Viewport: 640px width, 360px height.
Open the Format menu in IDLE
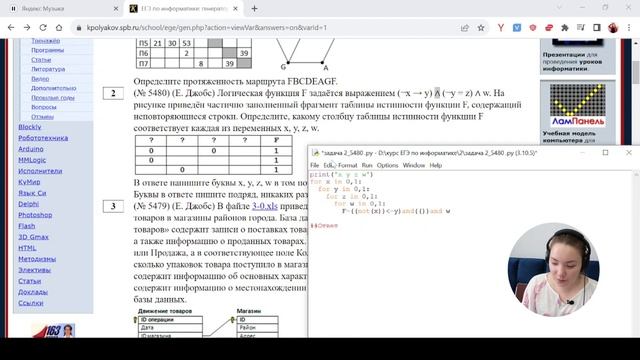click(x=347, y=165)
